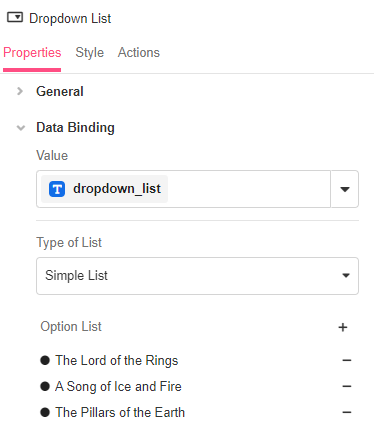Image resolution: width=374 pixels, height=438 pixels.
Task: Edit A Song of Ice and Fire text
Action: 118,386
